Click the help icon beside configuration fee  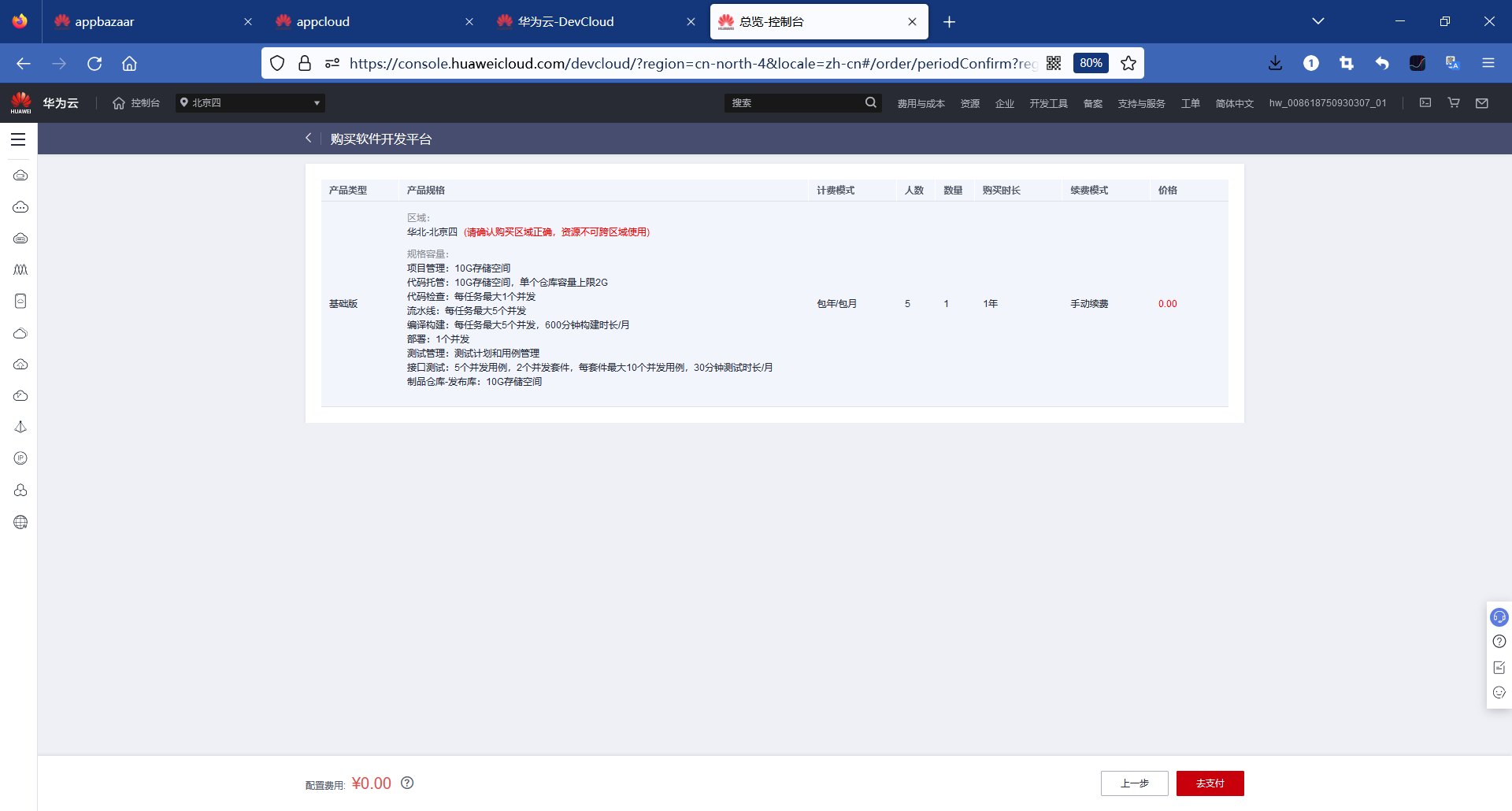(407, 783)
